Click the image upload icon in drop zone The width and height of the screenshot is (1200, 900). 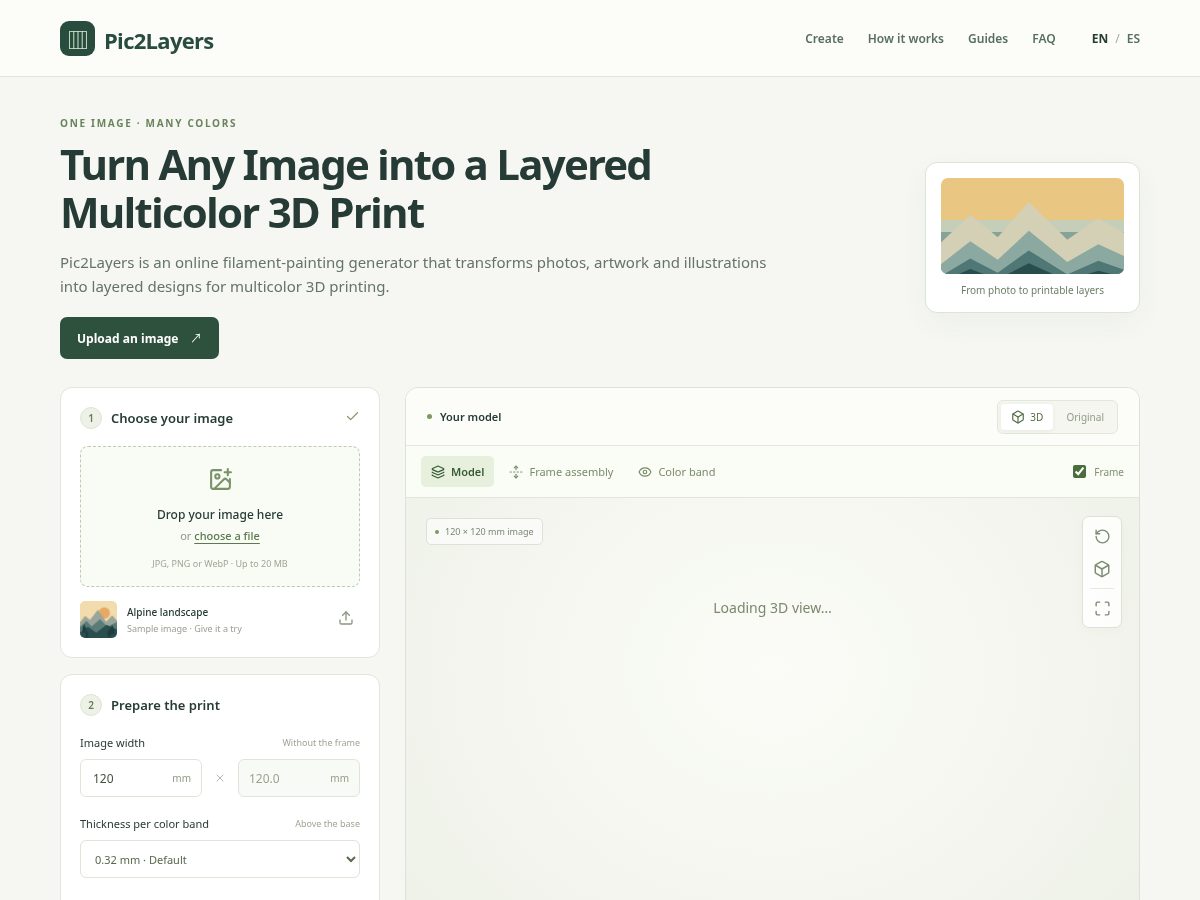(220, 479)
